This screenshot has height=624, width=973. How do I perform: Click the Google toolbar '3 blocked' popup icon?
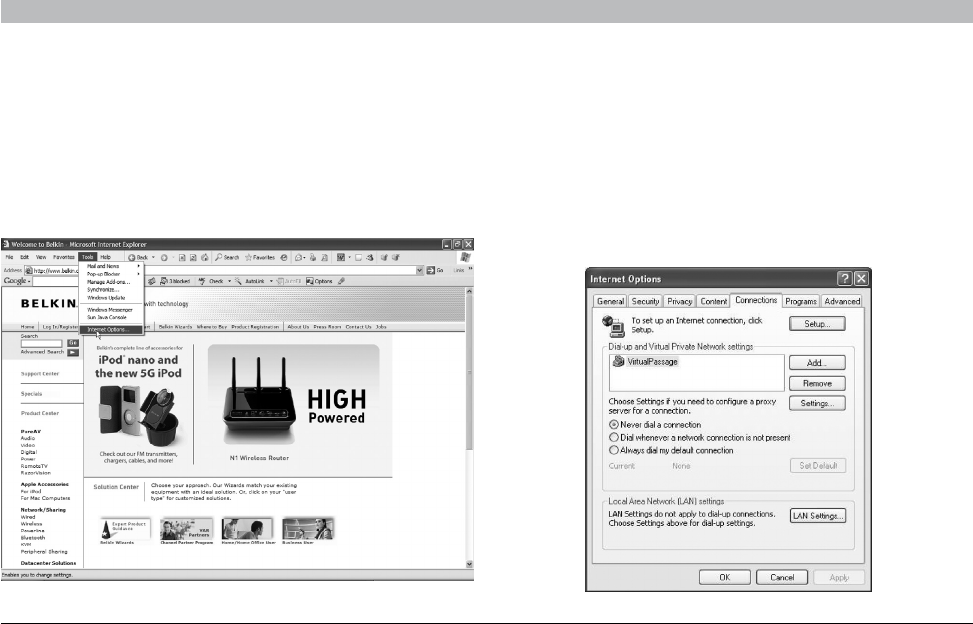tap(164, 281)
